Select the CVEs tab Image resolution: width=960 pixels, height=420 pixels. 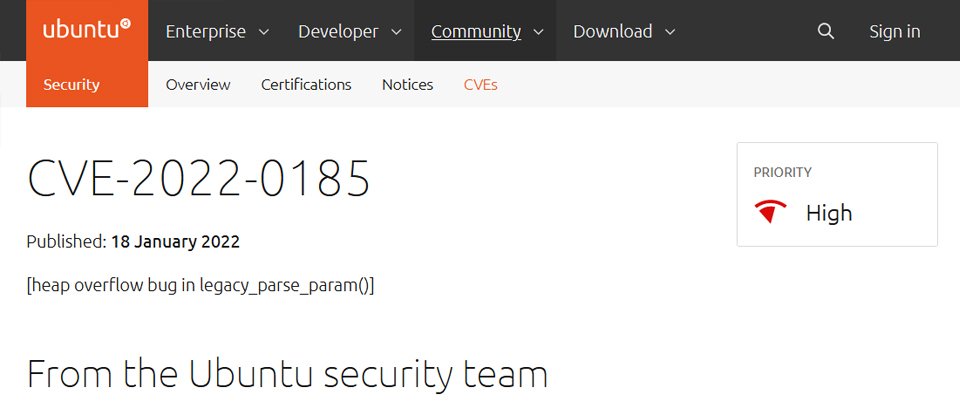tap(480, 84)
